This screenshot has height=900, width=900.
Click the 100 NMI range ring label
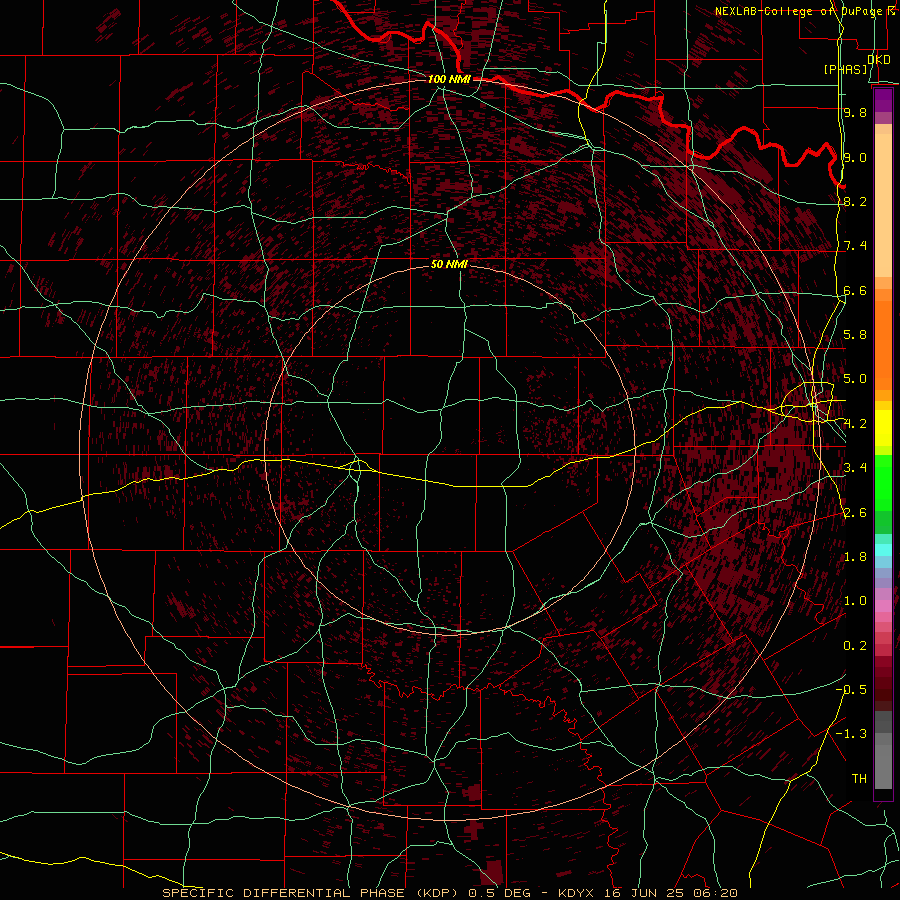coord(449,79)
